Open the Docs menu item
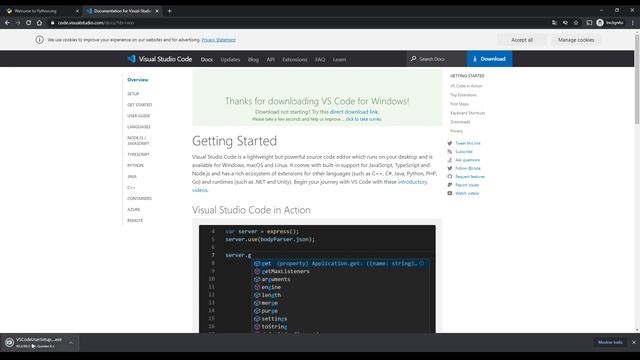Screen dimensions: 640x360 [207, 60]
